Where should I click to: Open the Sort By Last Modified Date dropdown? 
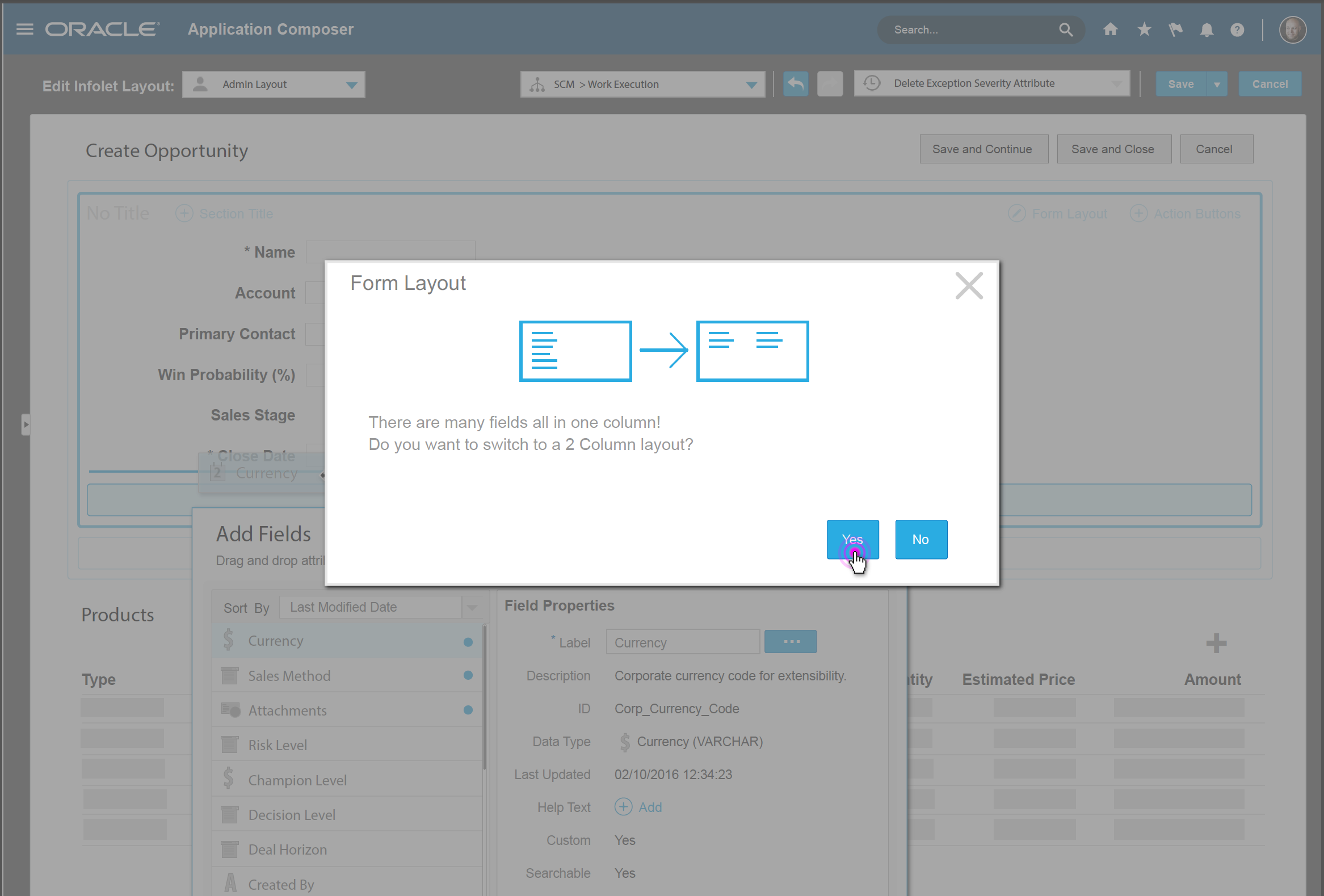(472, 607)
